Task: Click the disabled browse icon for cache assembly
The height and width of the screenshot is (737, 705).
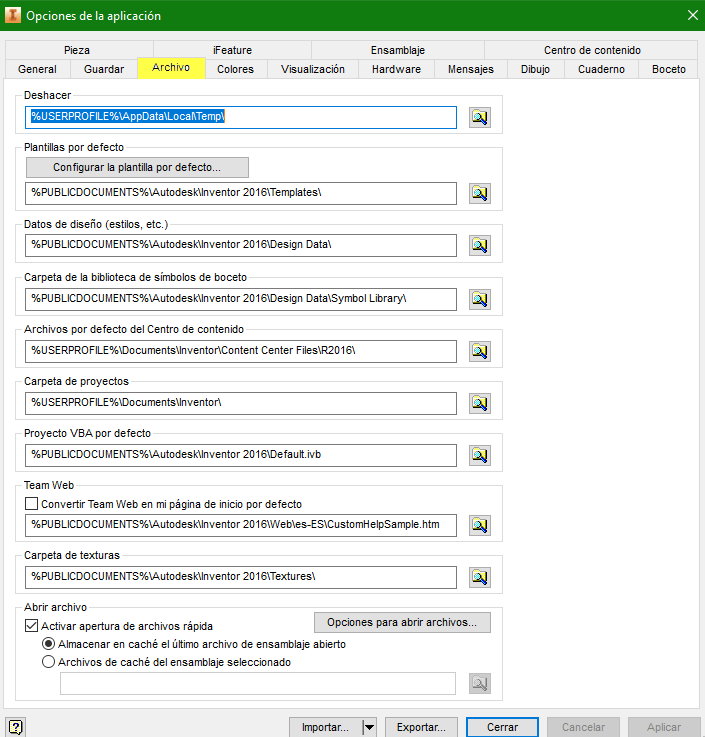Action: pyautogui.click(x=480, y=683)
